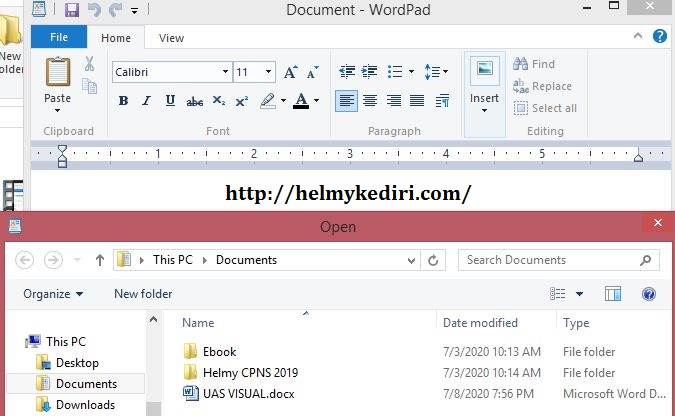
Task: Click the Show preview pane icon
Action: 613,294
